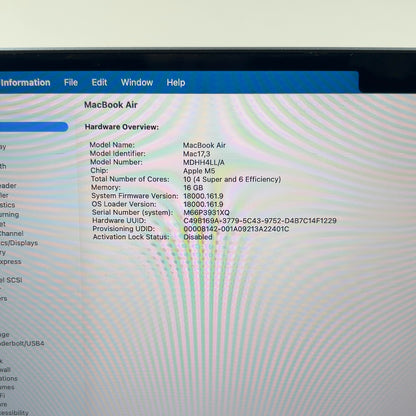Click the Activation Lock Status Disabled text
This screenshot has width=416, height=416.
[x=198, y=237]
